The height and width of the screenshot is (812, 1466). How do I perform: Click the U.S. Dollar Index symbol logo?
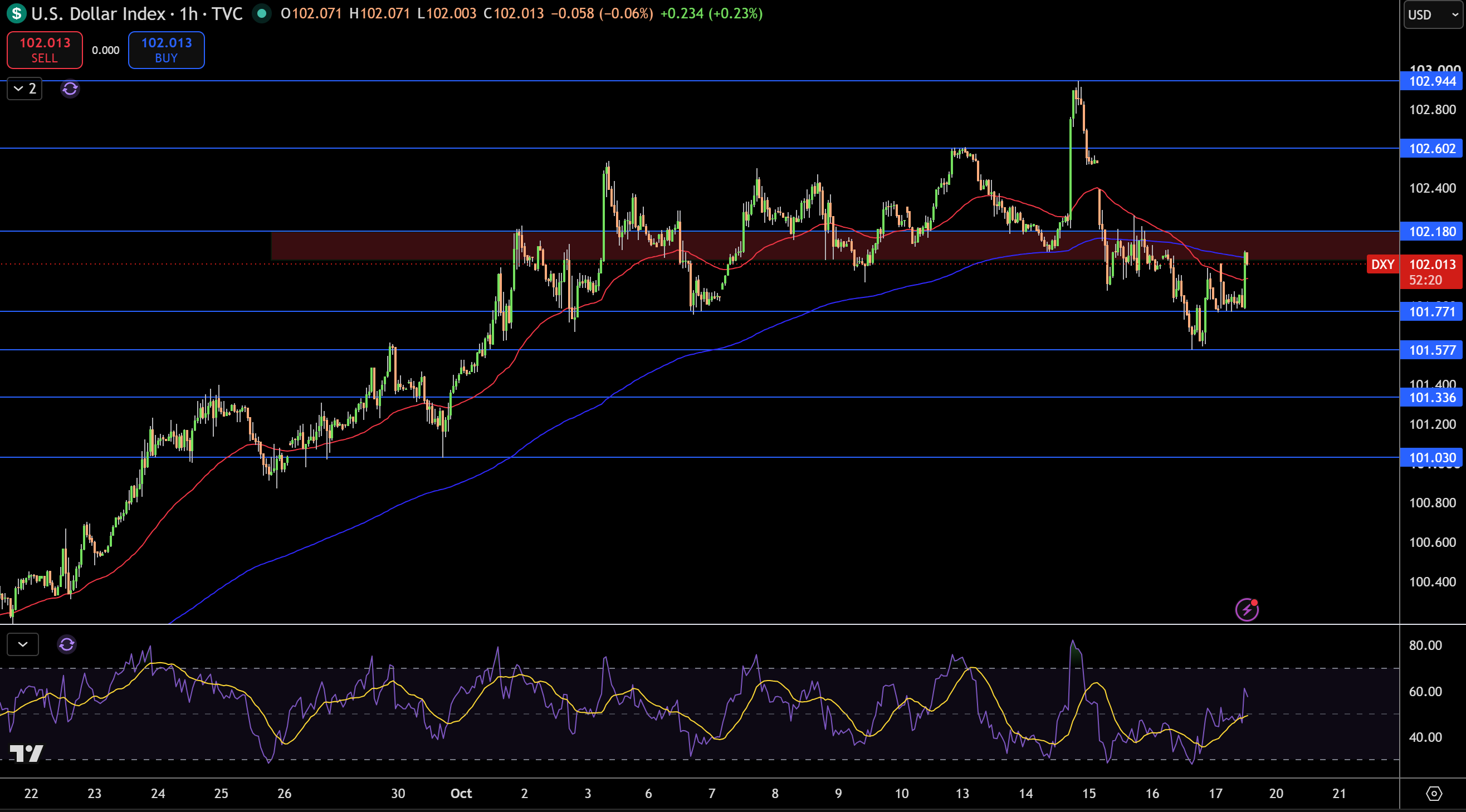(x=17, y=13)
